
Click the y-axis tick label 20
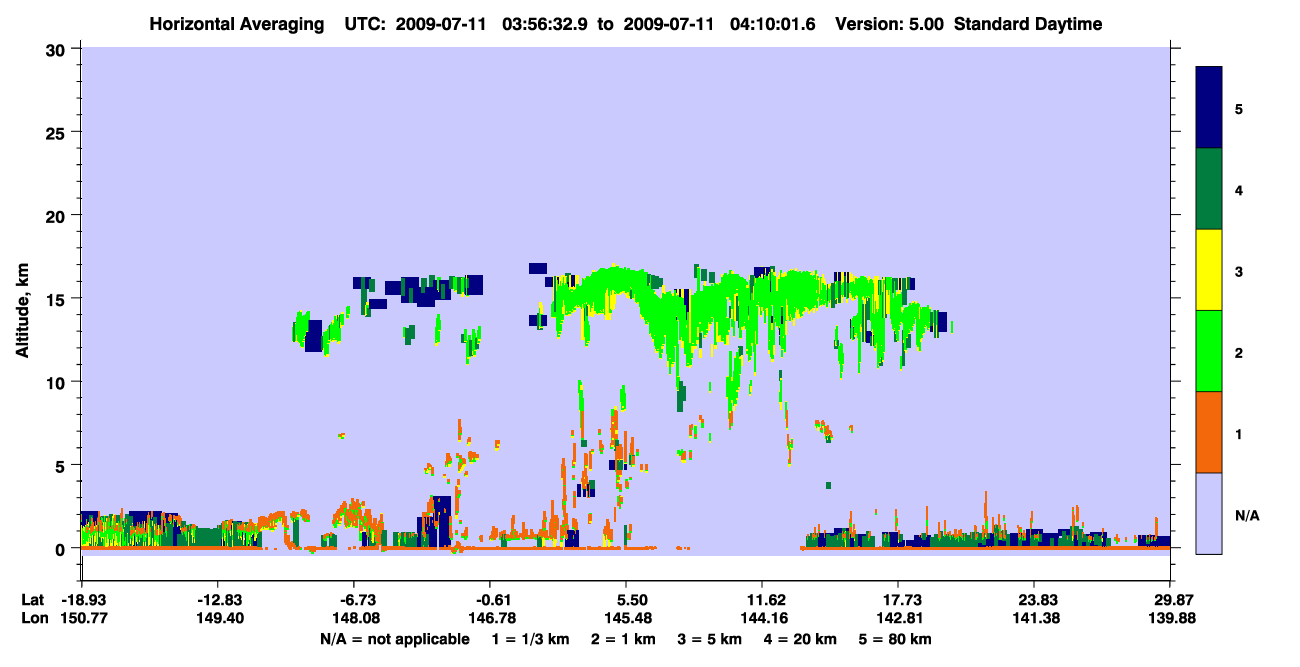pos(58,215)
